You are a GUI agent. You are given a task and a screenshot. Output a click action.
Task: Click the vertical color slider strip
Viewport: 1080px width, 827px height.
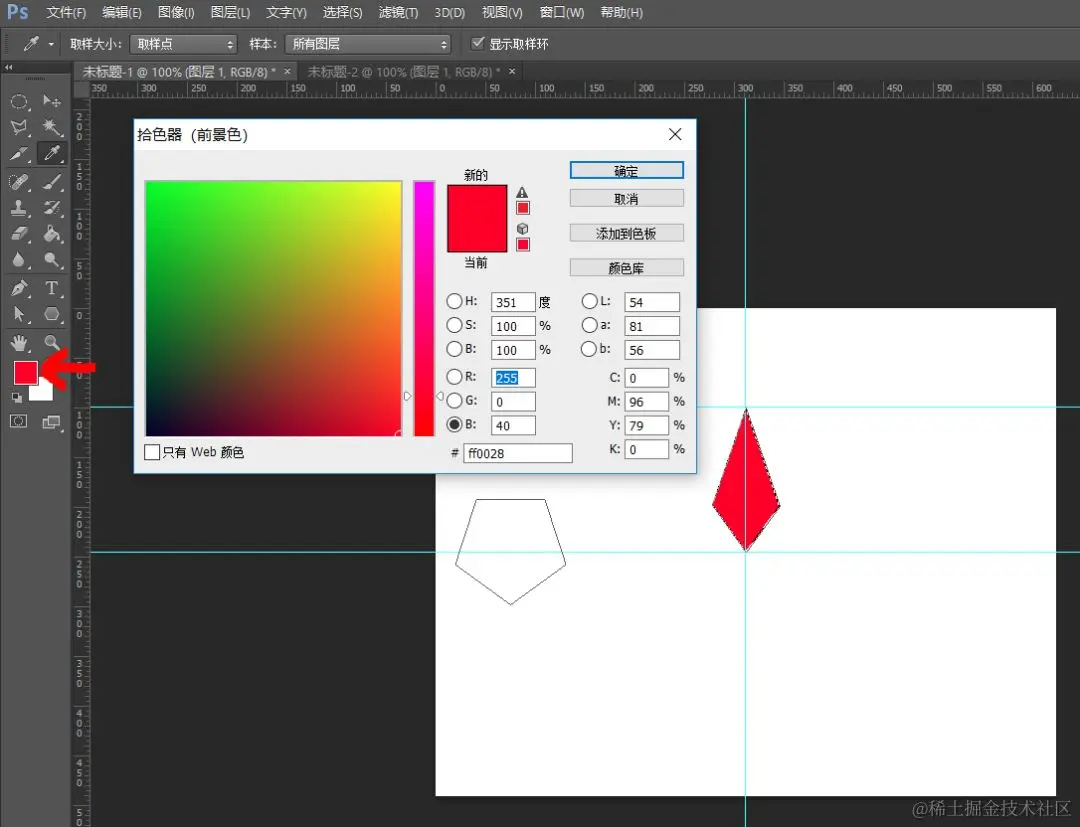click(x=424, y=308)
